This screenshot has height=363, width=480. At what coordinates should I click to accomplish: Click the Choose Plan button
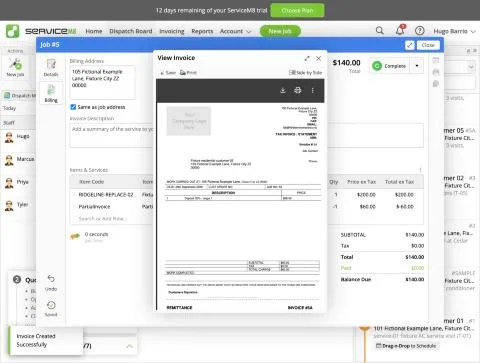[x=297, y=11]
